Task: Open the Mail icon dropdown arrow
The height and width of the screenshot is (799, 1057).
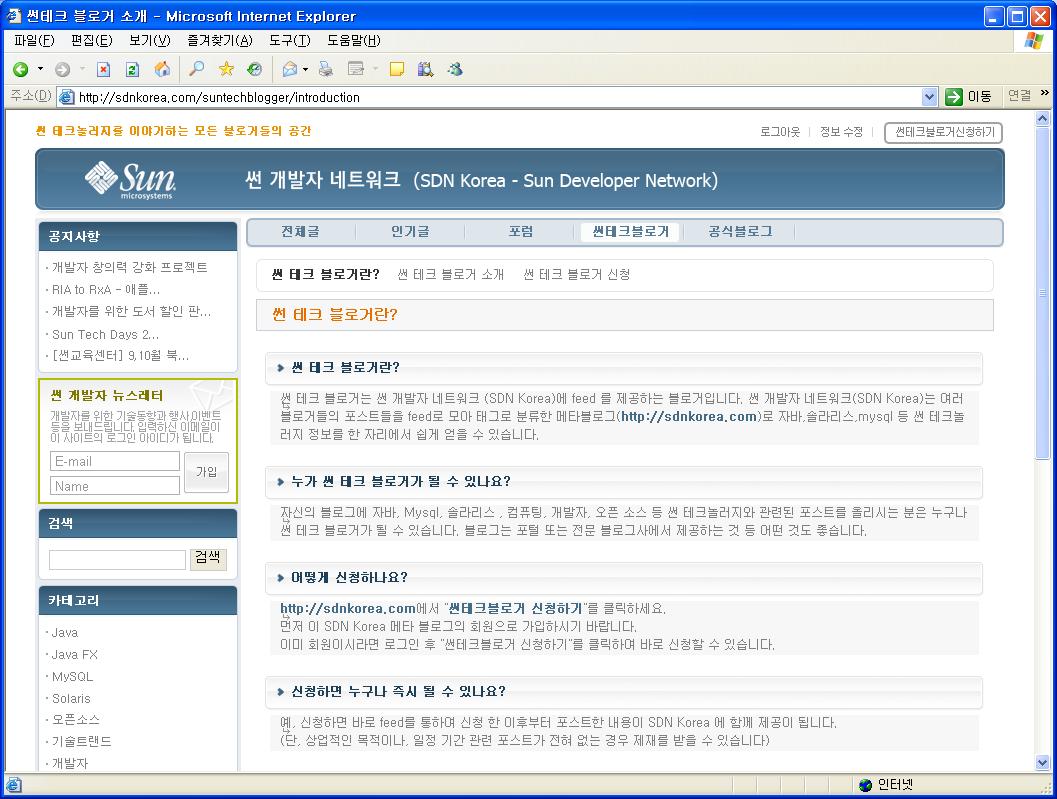Action: click(305, 70)
